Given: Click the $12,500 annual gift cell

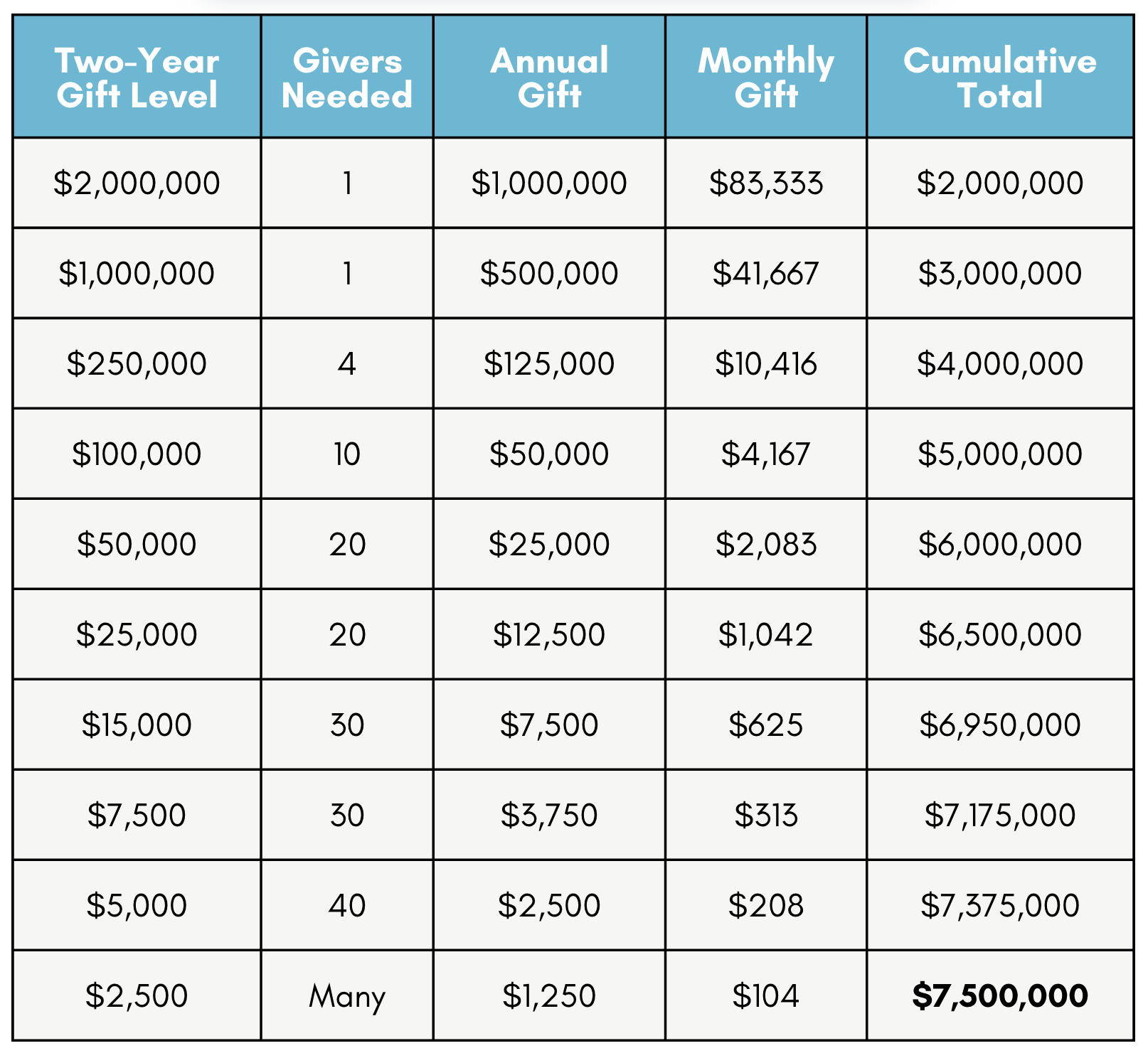Looking at the screenshot, I should tap(549, 635).
